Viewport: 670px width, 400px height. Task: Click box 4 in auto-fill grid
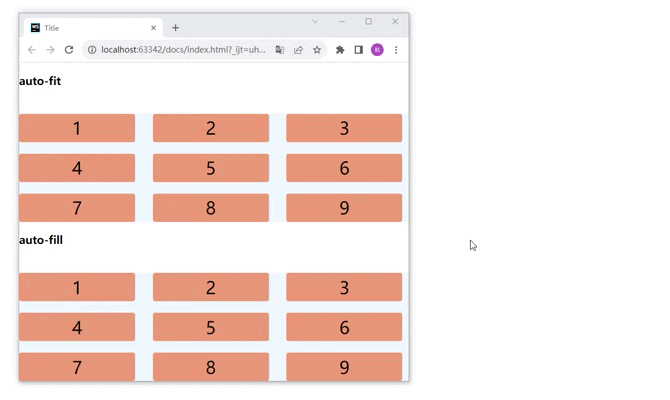(x=77, y=327)
